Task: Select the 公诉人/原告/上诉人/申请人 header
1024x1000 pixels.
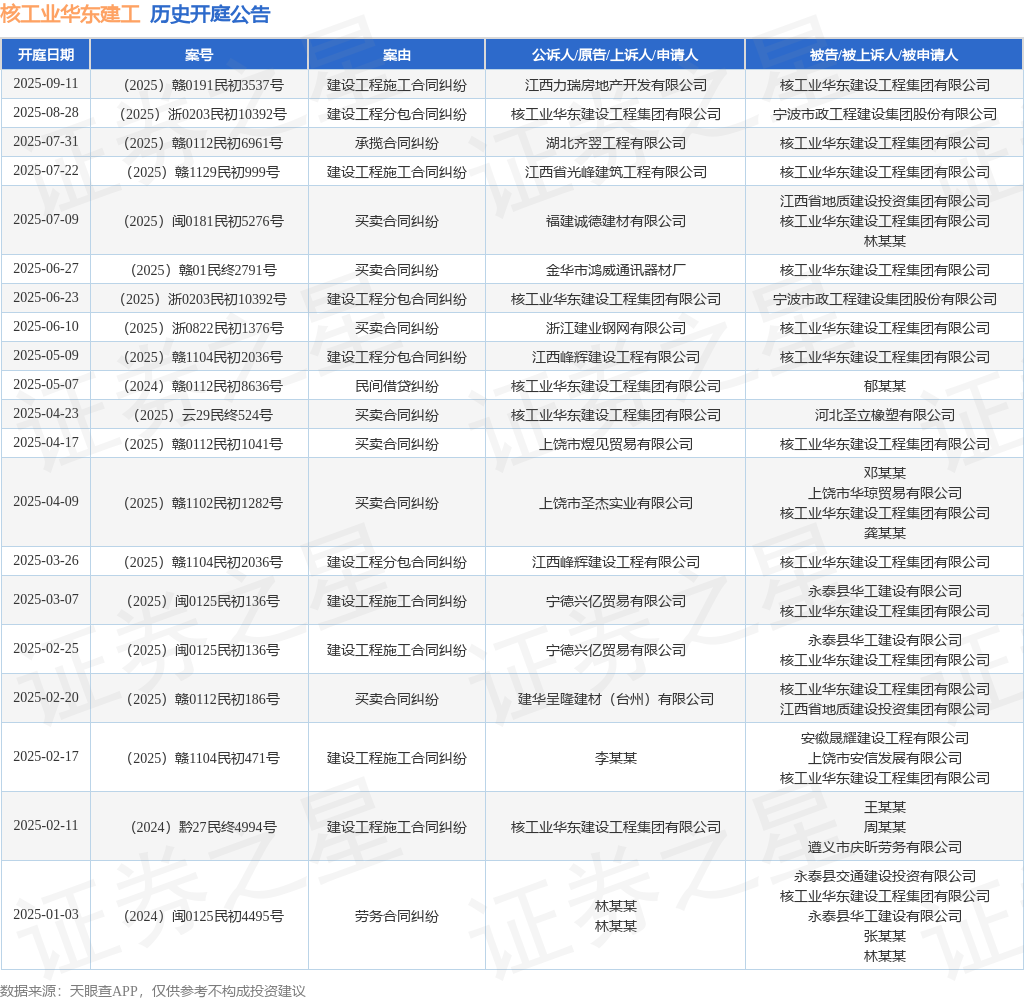Action: point(615,55)
